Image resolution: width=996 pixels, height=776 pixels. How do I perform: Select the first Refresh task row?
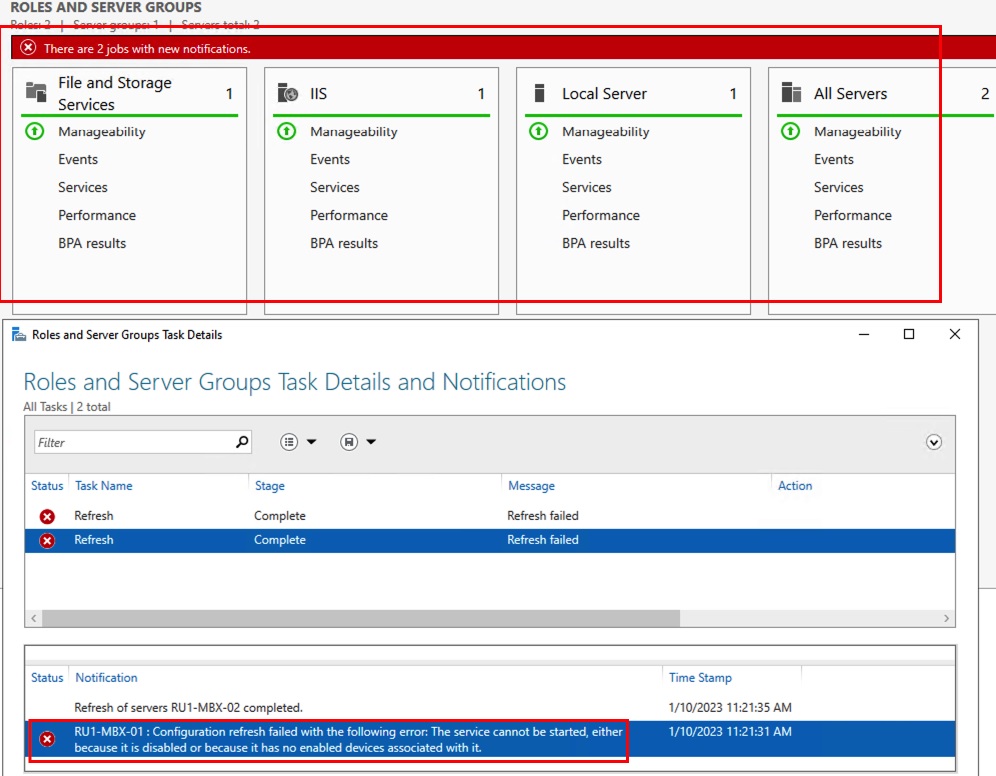tap(490, 516)
